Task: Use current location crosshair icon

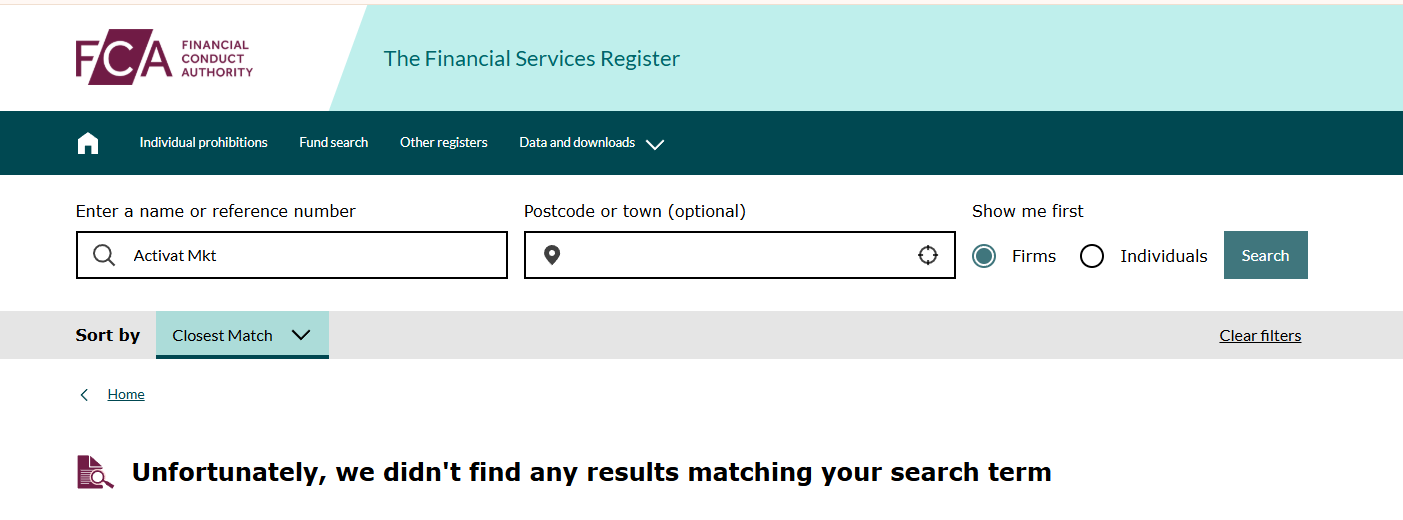Action: [928, 255]
